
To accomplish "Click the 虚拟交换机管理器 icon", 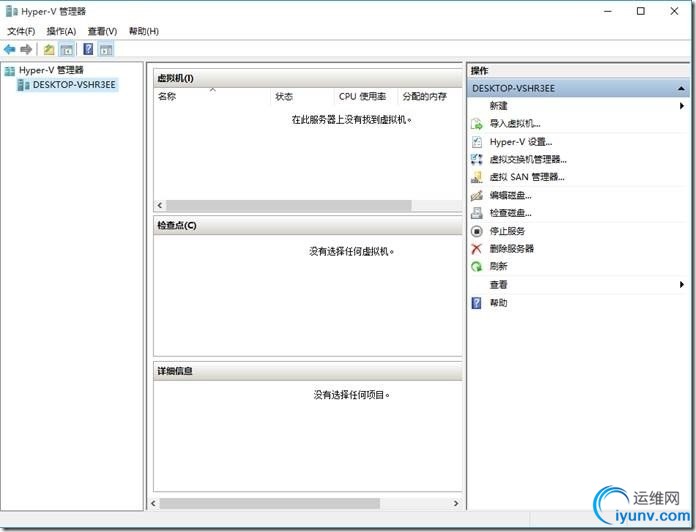I will point(476,159).
